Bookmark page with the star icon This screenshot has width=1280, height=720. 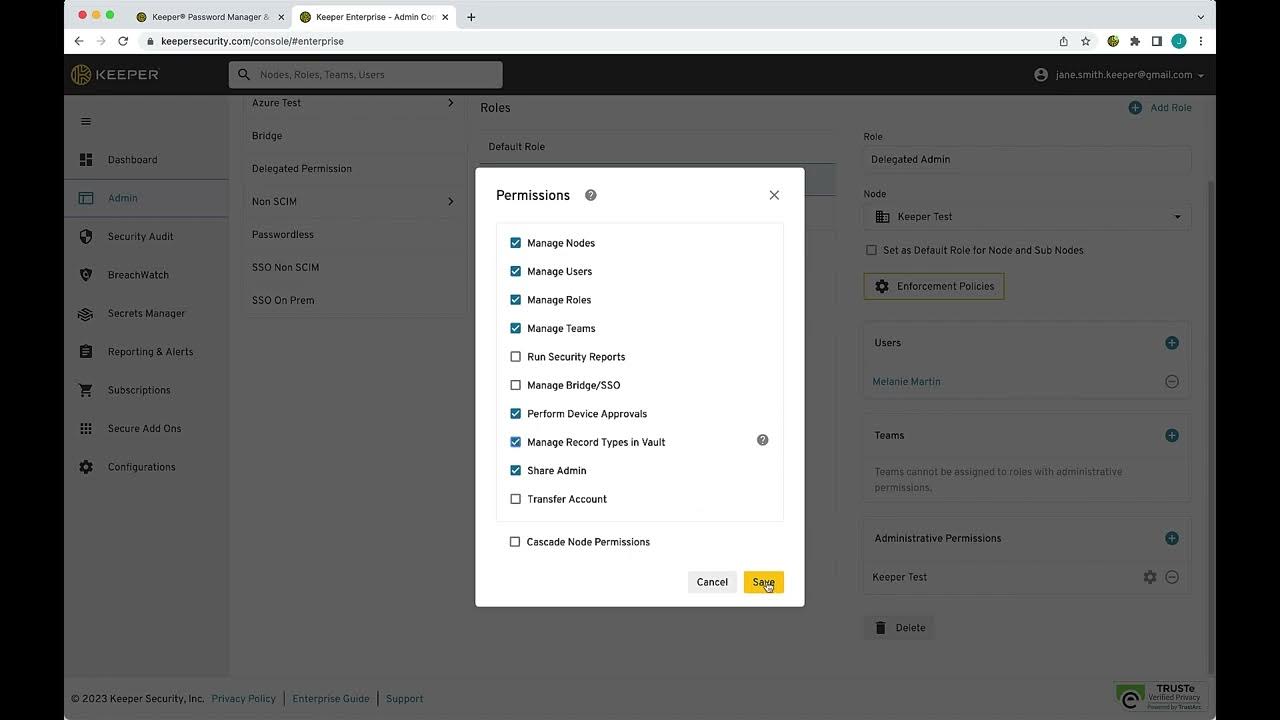pyautogui.click(x=1086, y=41)
